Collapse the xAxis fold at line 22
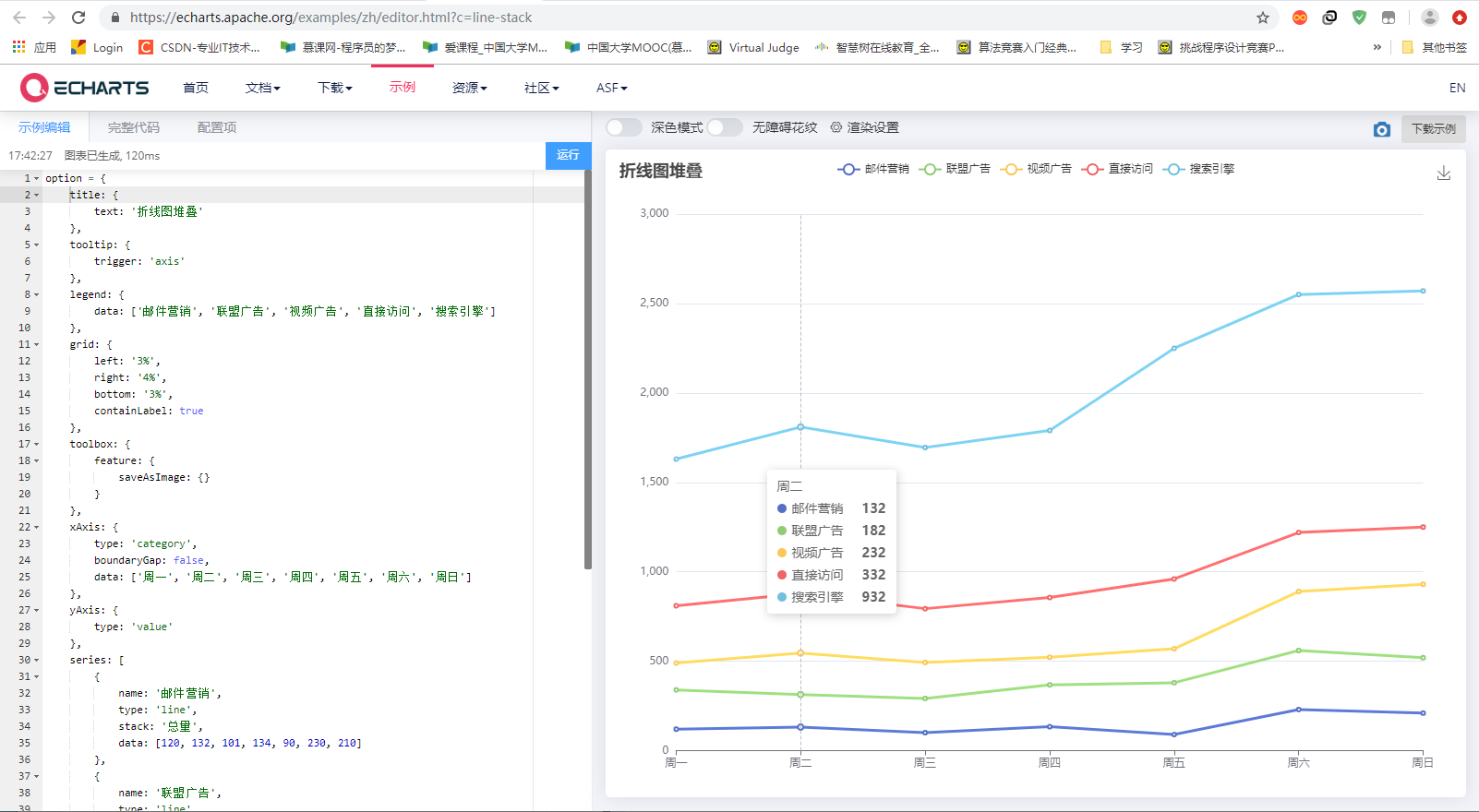This screenshot has height=812, width=1479. point(37,527)
